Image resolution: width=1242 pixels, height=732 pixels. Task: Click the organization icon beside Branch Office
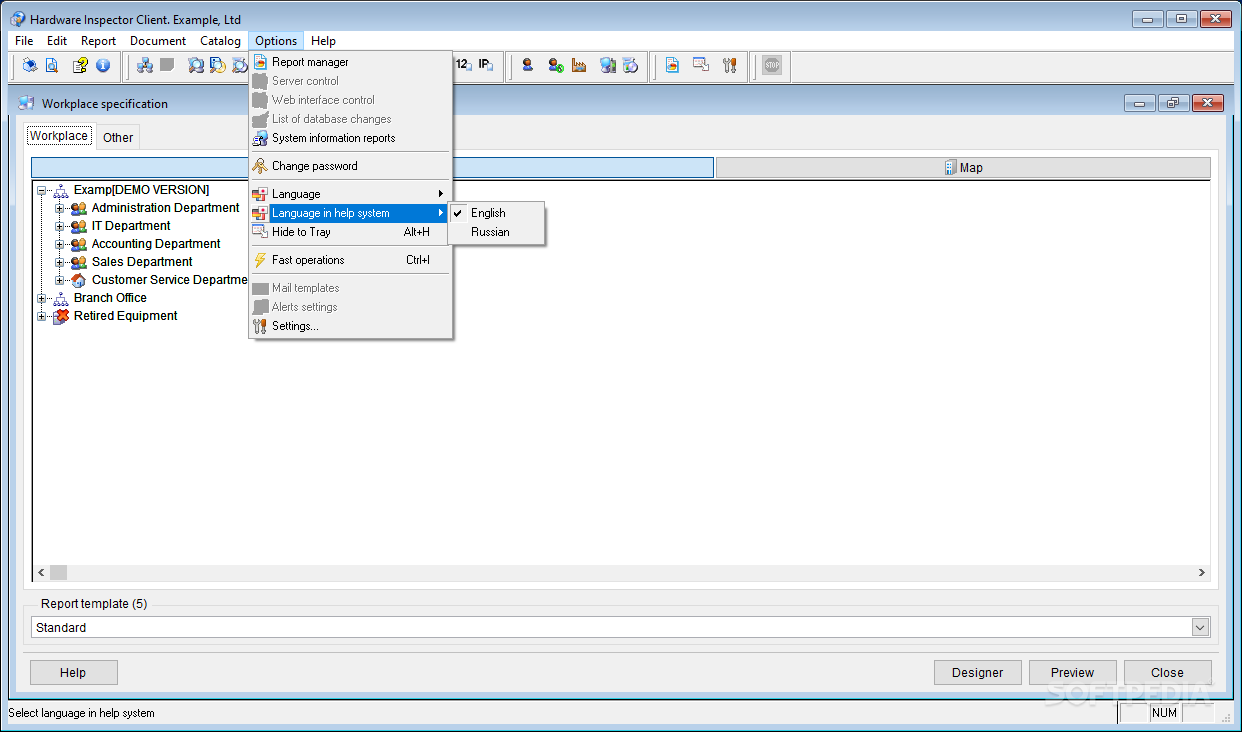pyautogui.click(x=61, y=298)
